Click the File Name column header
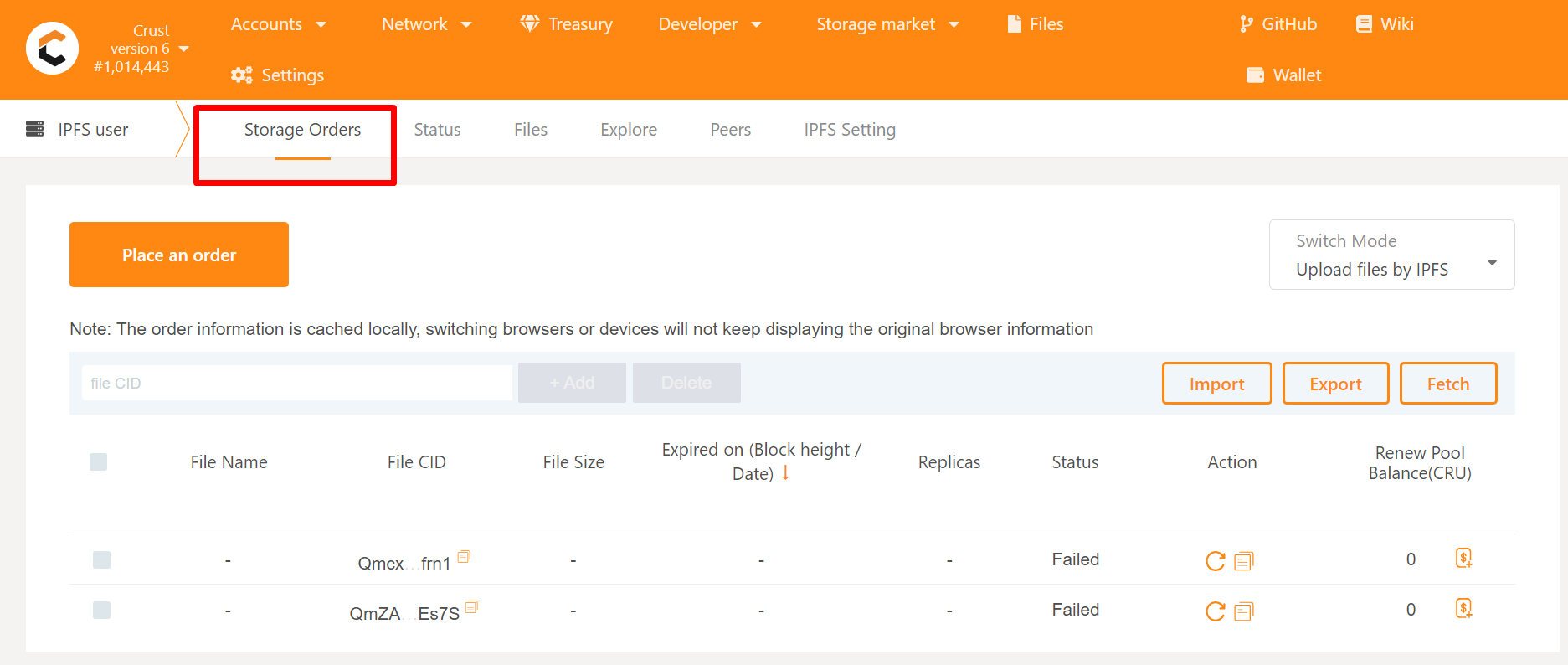This screenshot has height=665, width=1568. (229, 461)
